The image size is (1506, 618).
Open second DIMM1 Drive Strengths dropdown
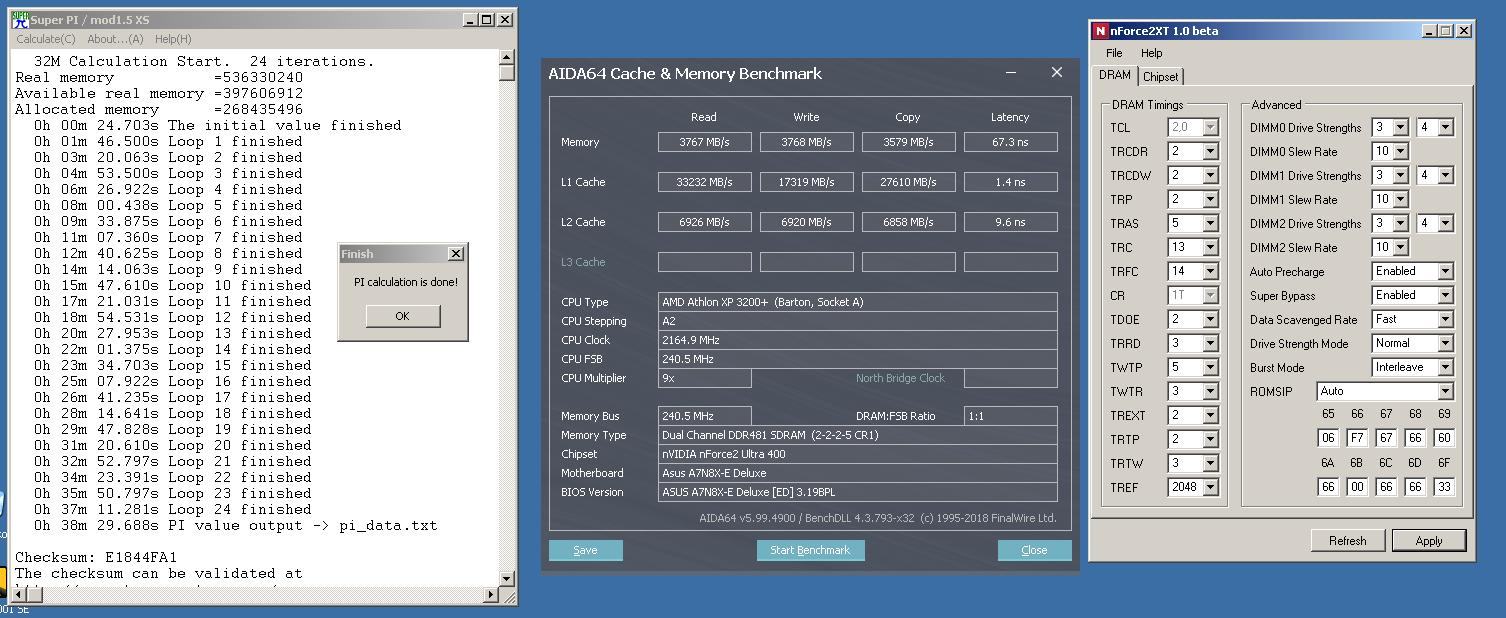point(1445,175)
